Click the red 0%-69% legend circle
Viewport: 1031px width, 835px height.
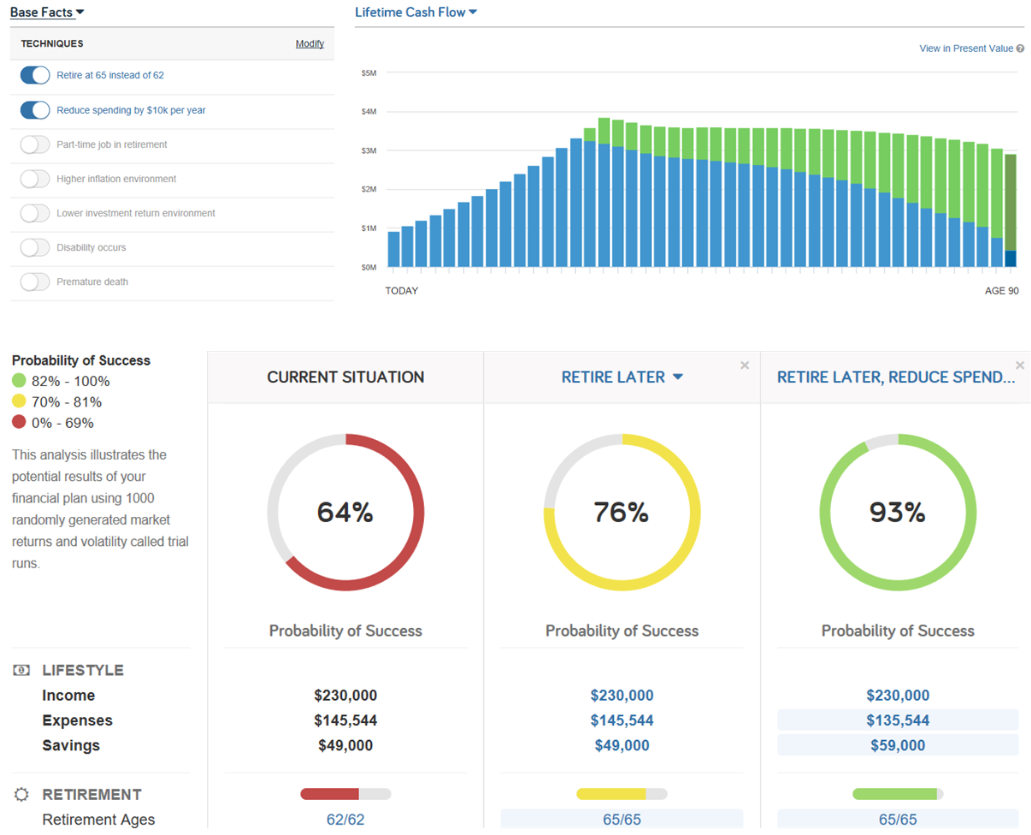click(x=18, y=422)
